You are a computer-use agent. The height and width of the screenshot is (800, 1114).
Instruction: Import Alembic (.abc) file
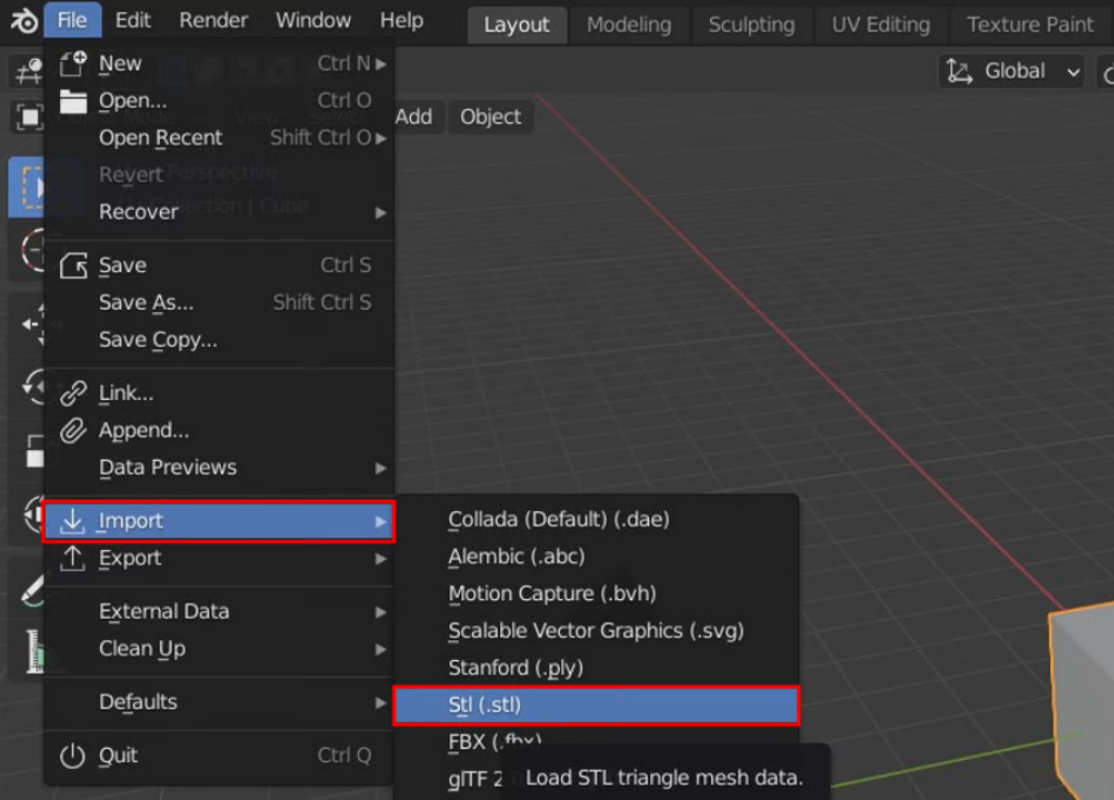tap(597, 556)
